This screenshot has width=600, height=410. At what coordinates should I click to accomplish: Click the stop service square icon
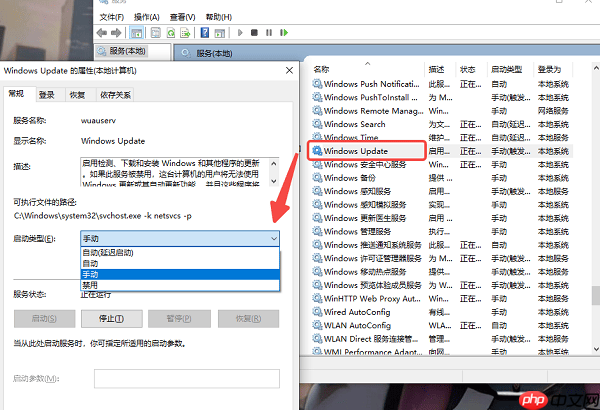254,33
